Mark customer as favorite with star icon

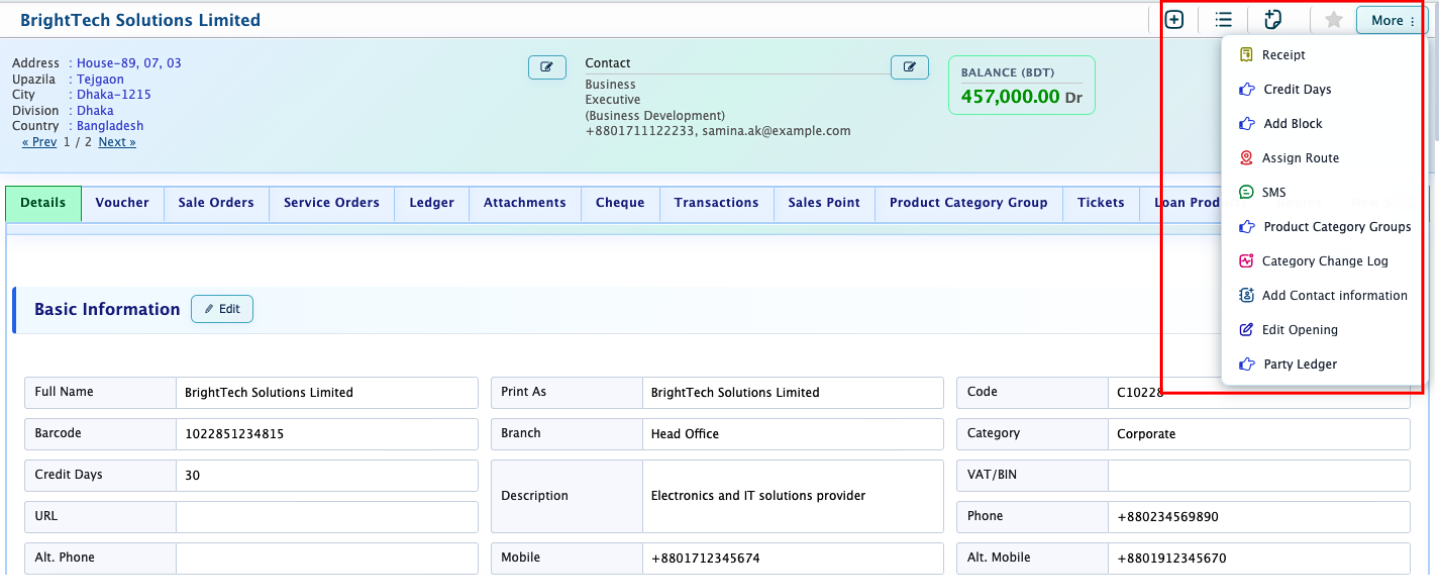[x=1333, y=20]
